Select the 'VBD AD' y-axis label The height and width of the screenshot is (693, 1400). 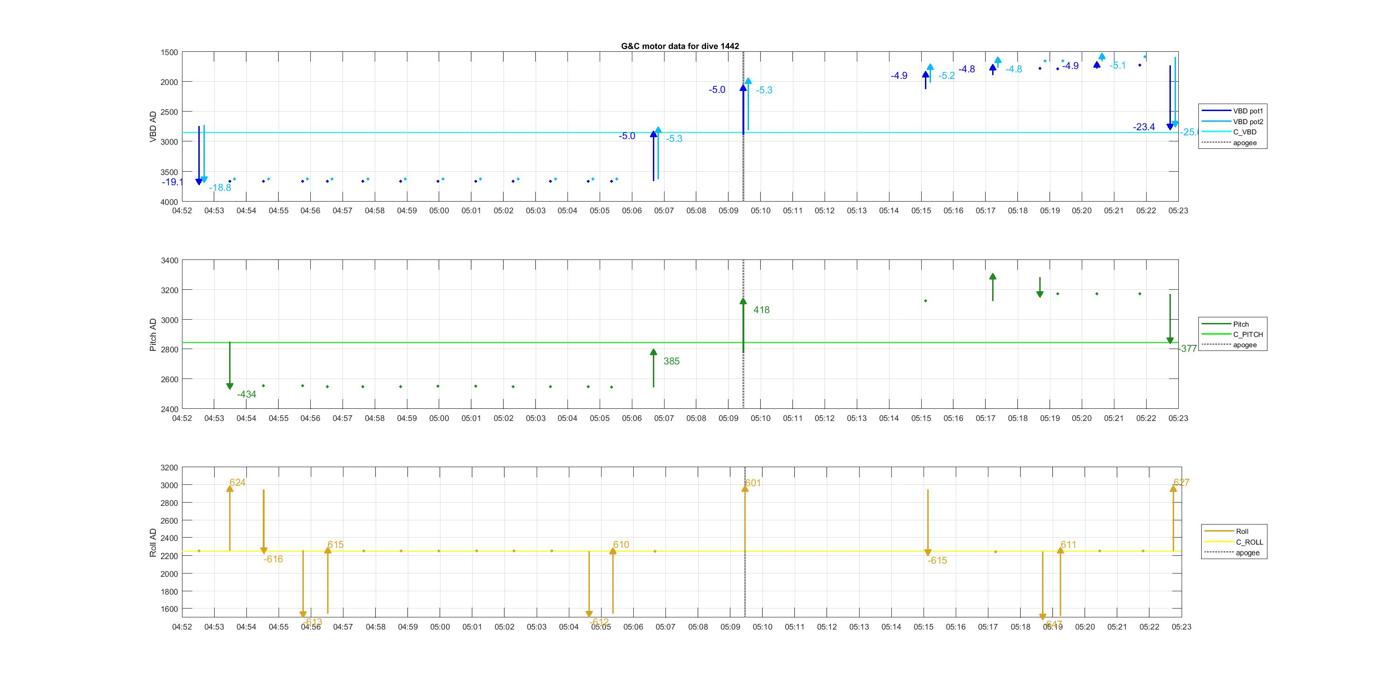(x=154, y=126)
